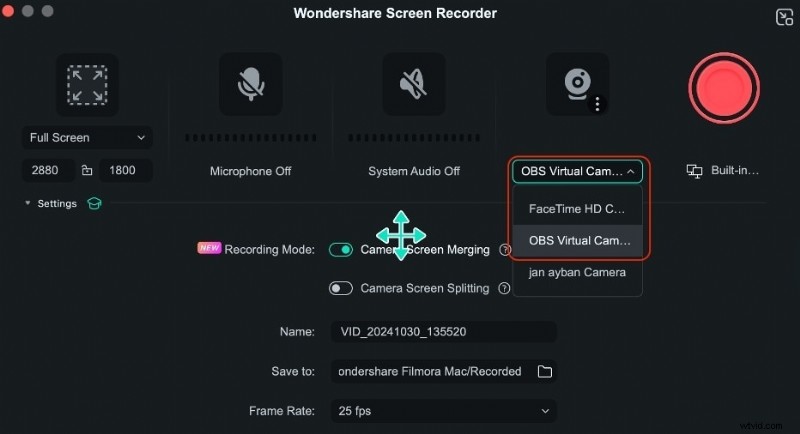Click the Name field showing VID_20241030_135520
The image size is (800, 434).
click(443, 332)
